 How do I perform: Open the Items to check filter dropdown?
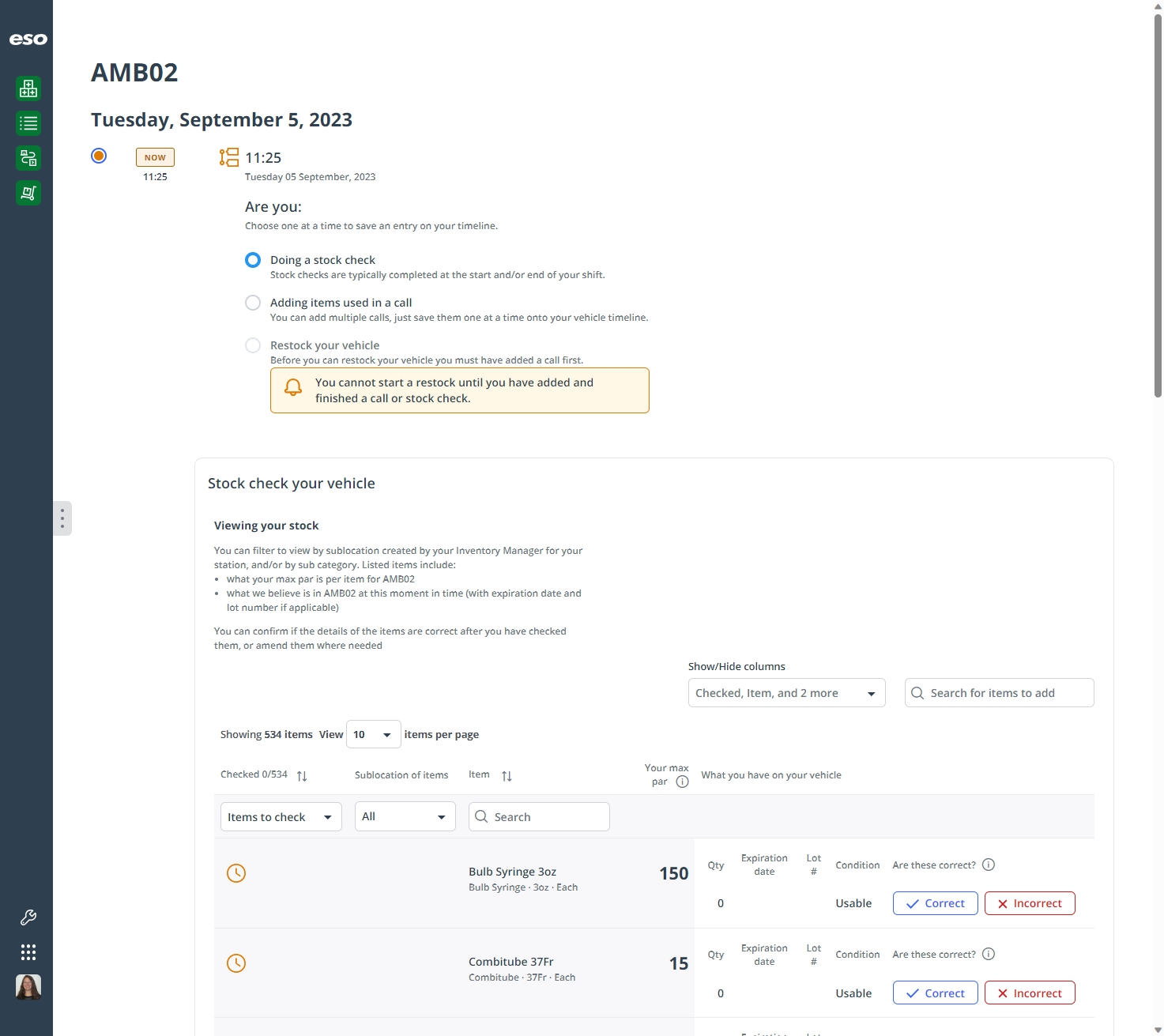tap(281, 817)
